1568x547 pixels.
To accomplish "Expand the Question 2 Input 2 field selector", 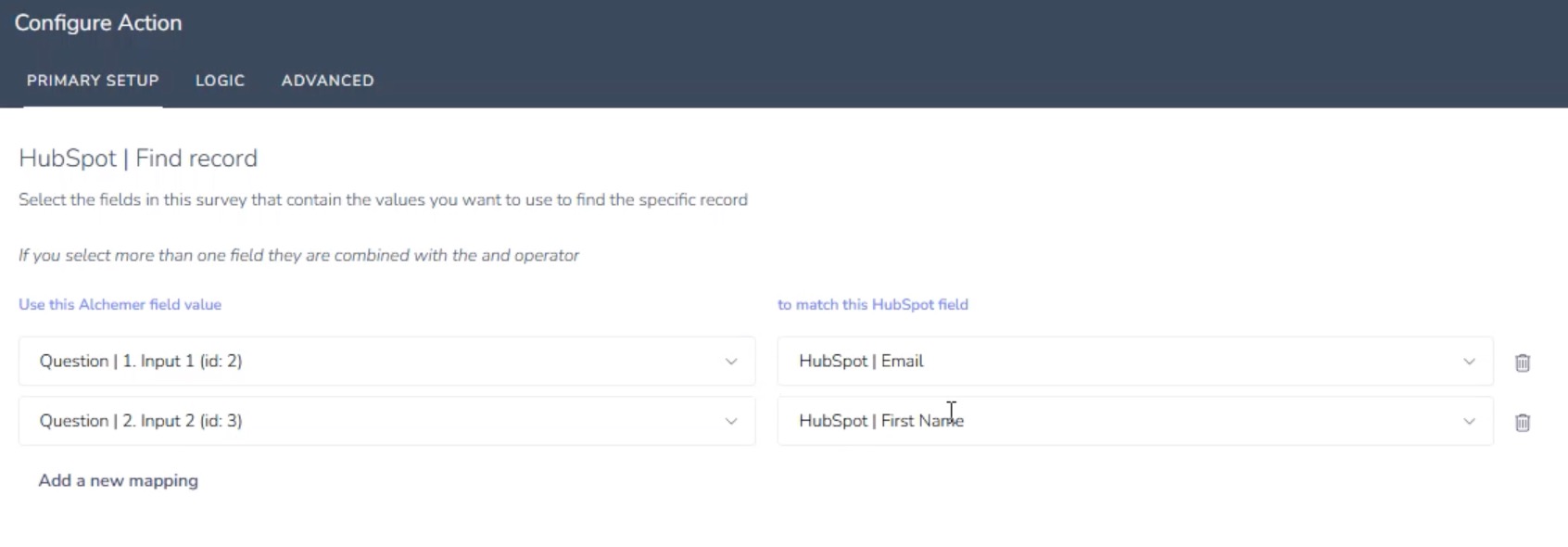I will (x=371, y=422).
